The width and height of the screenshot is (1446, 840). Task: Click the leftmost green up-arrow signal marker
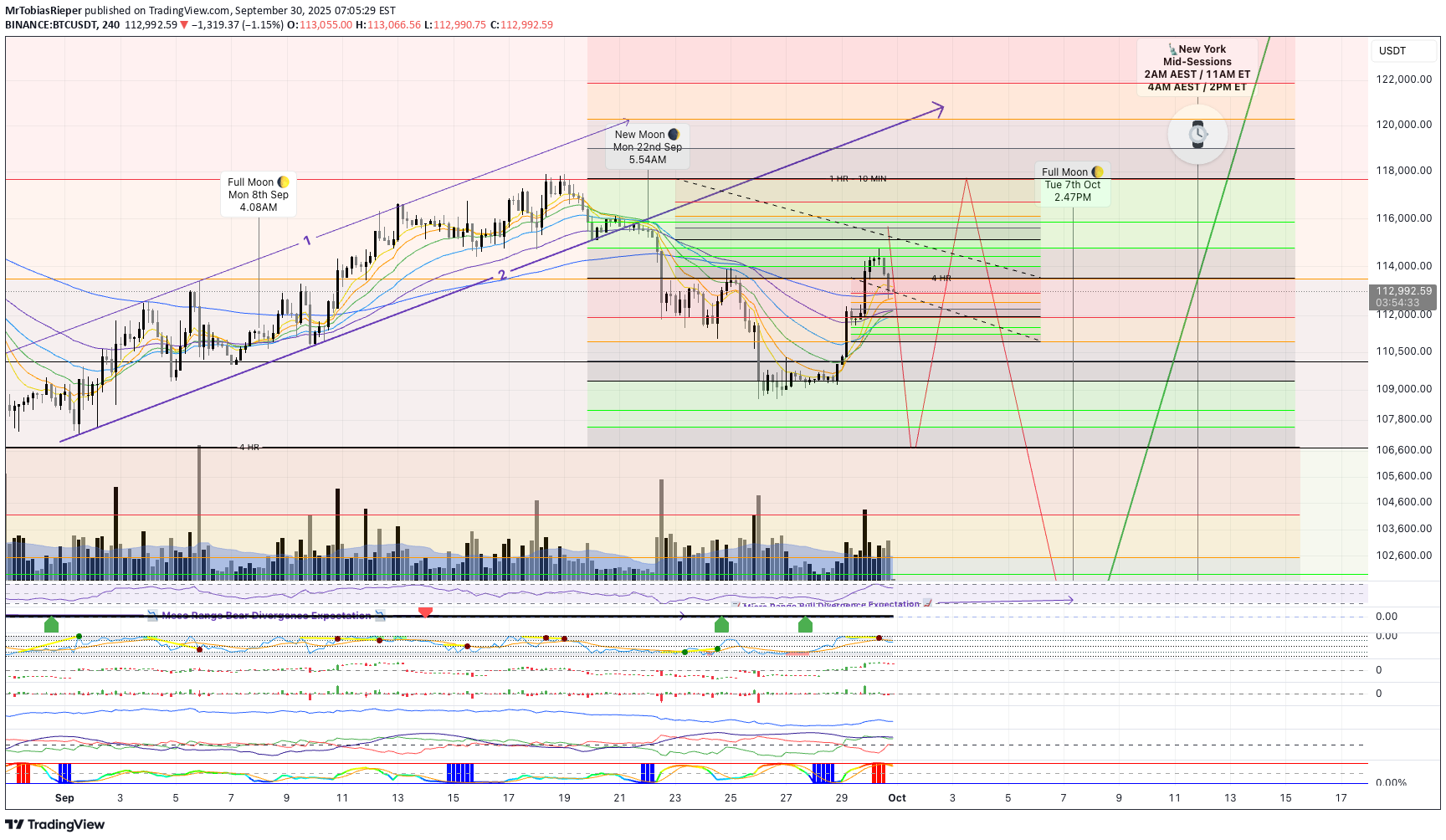[51, 624]
